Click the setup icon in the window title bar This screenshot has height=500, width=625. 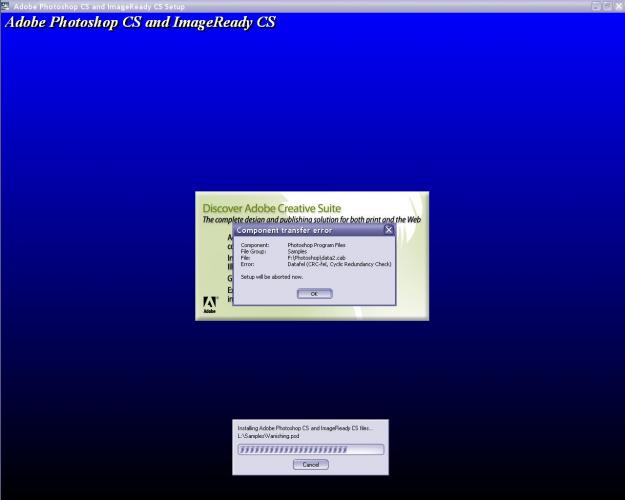point(5,6)
